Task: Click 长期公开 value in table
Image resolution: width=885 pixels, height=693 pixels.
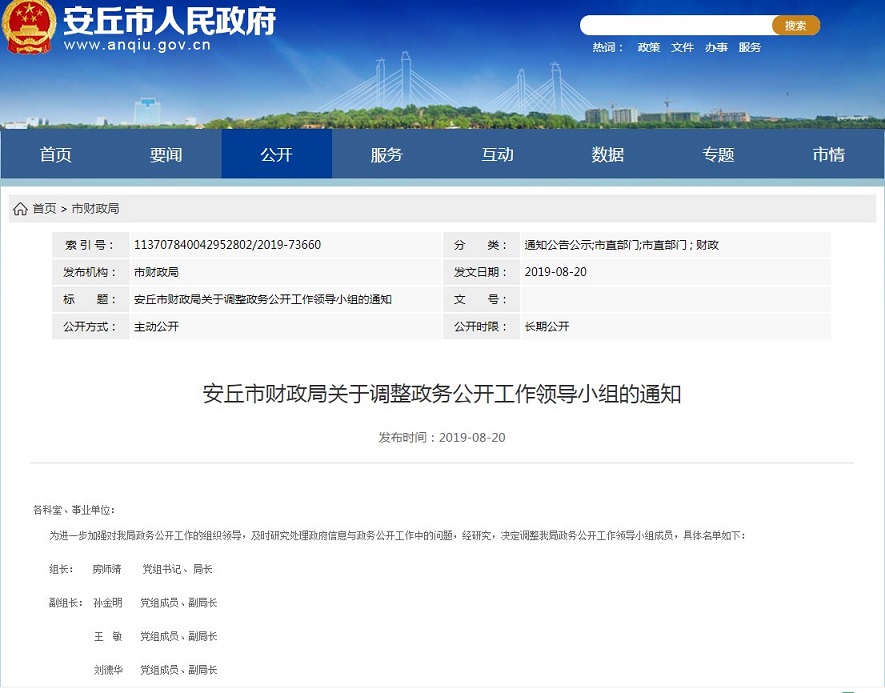Action: 547,326
